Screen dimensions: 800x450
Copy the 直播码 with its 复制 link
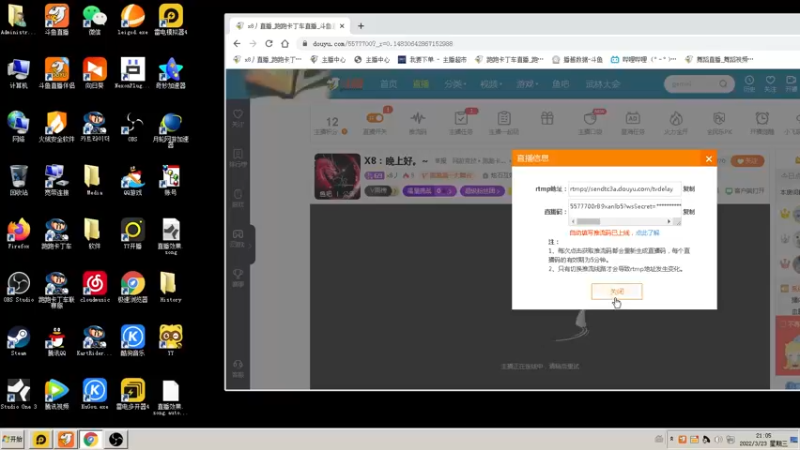[689, 212]
